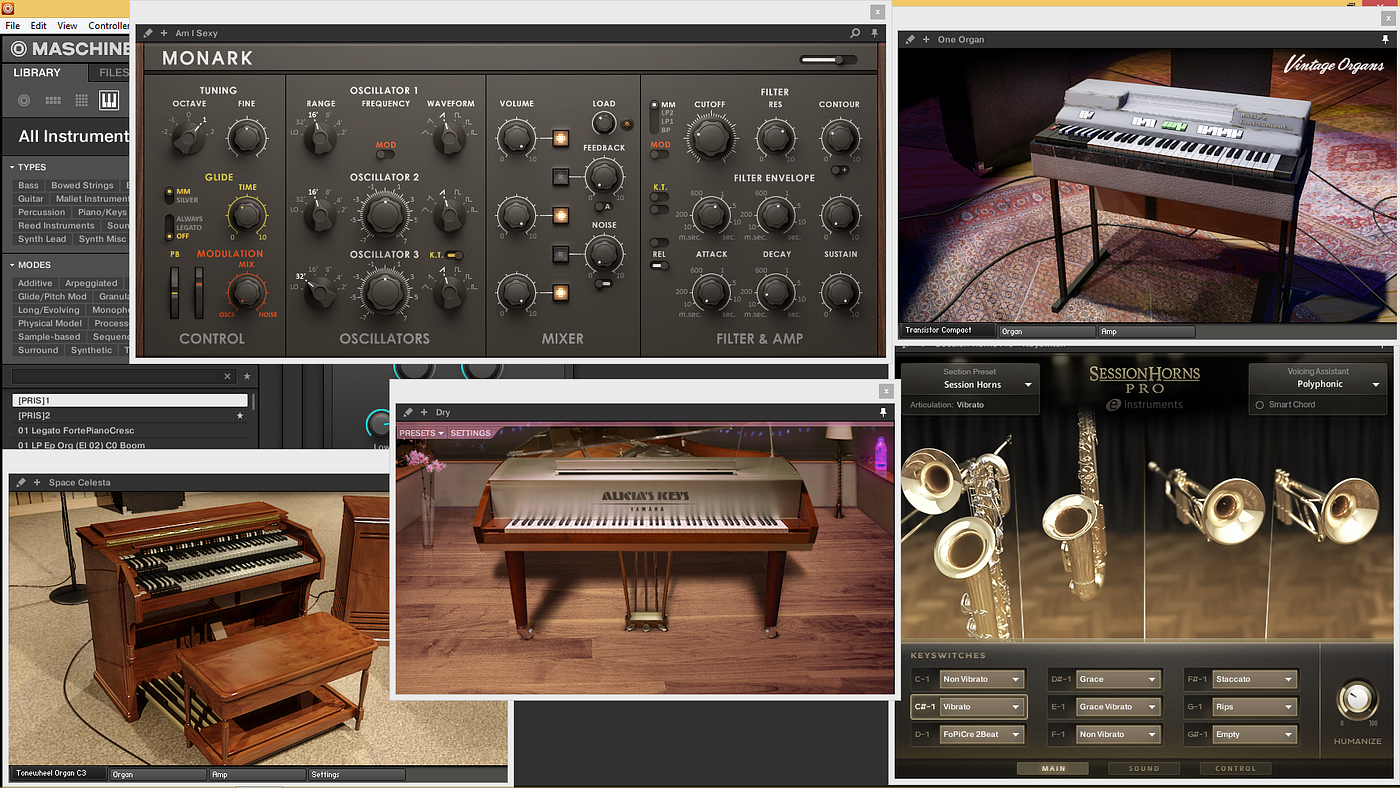Viewport: 1400px width, 788px height.
Task: Toggle the REL release switch
Action: click(659, 265)
